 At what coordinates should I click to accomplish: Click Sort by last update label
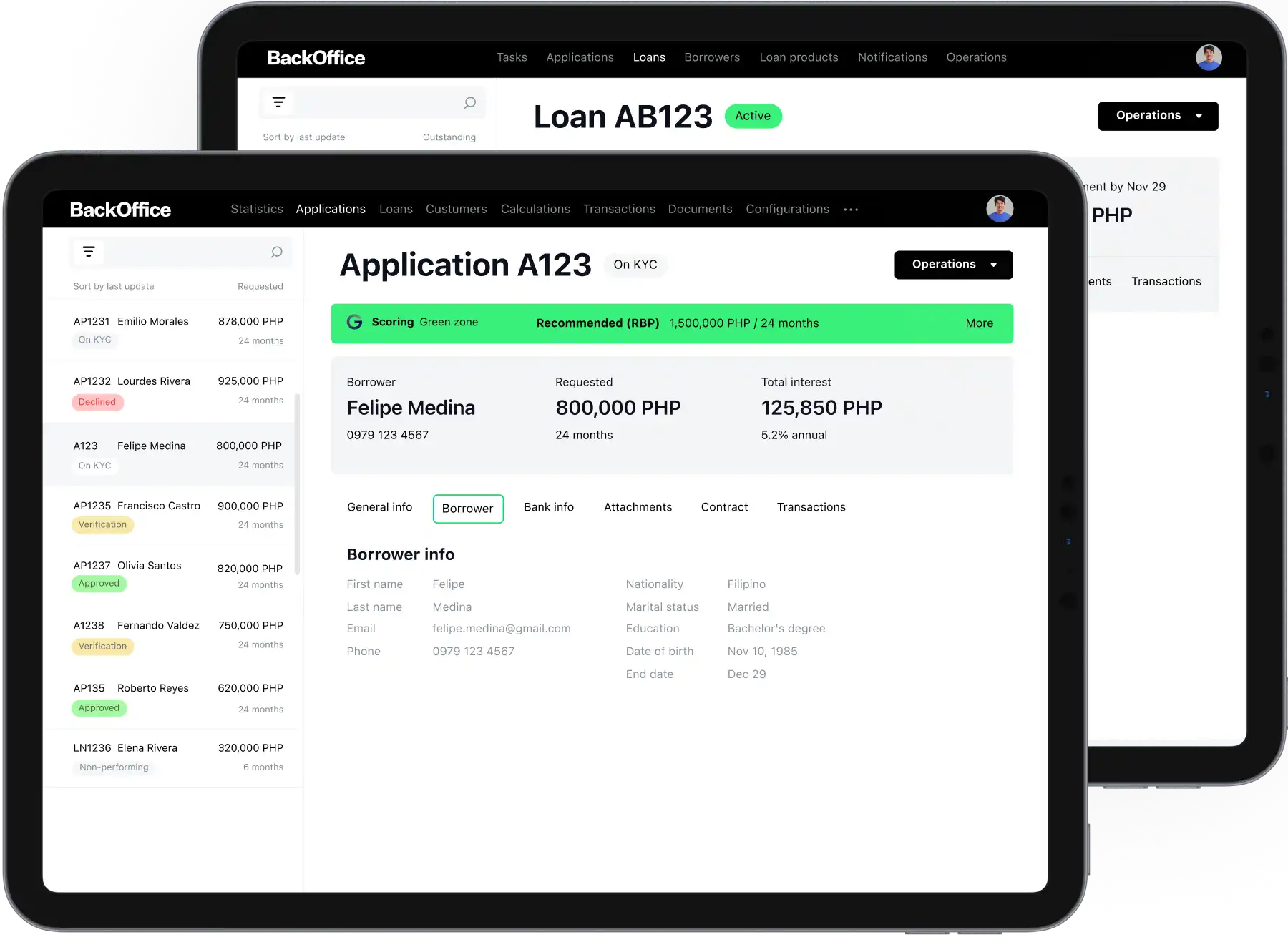(x=113, y=286)
